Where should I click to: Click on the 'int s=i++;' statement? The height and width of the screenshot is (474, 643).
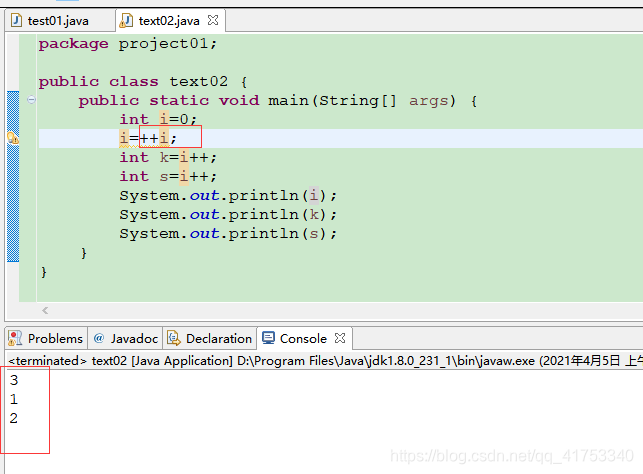click(168, 176)
